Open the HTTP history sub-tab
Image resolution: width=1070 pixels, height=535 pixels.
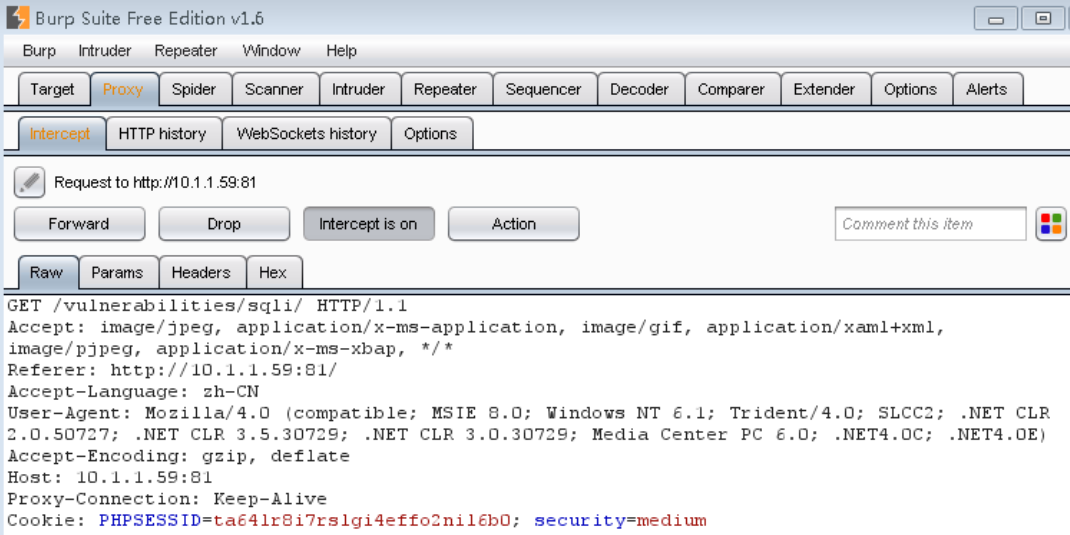click(162, 134)
